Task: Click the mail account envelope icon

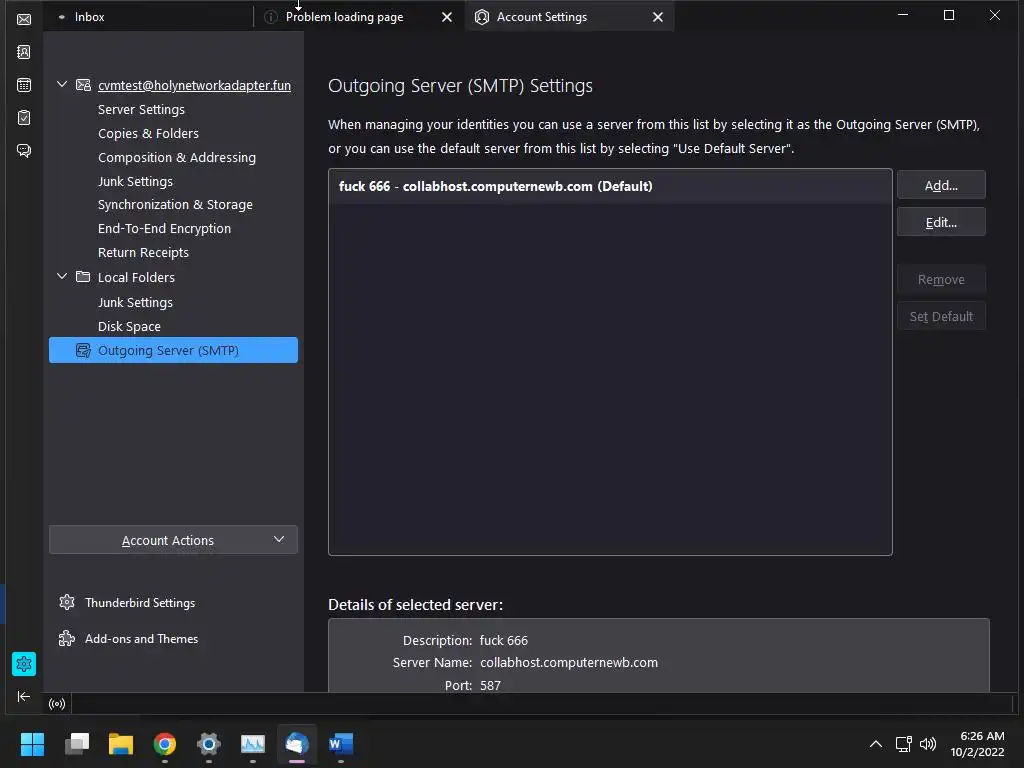Action: point(83,85)
